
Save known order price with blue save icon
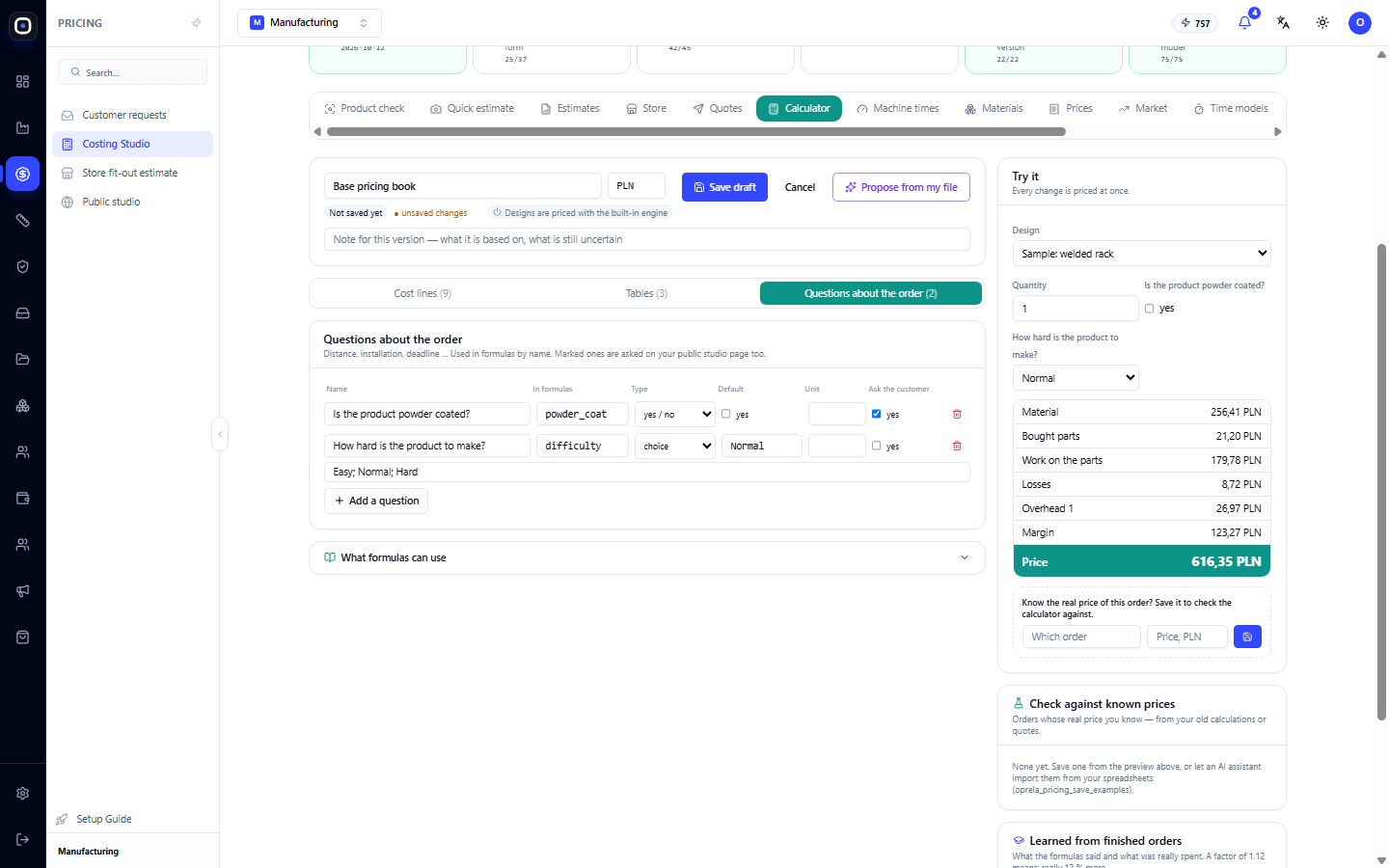[1247, 637]
